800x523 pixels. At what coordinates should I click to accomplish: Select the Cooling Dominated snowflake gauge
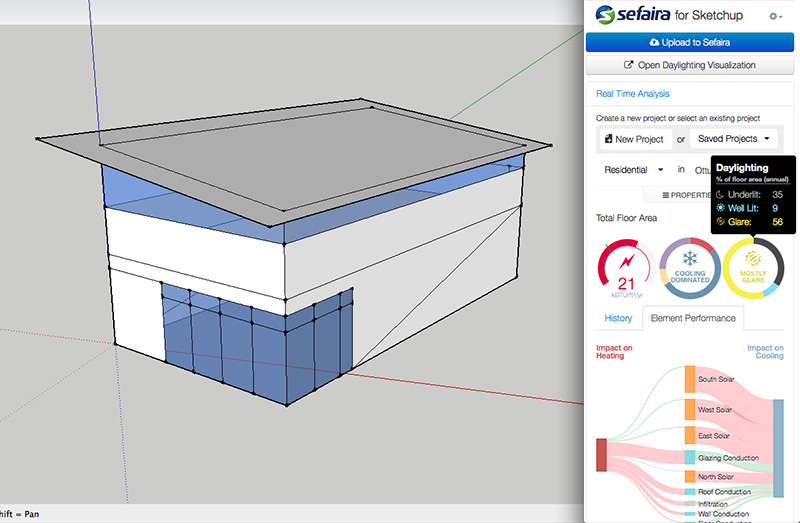(690, 268)
